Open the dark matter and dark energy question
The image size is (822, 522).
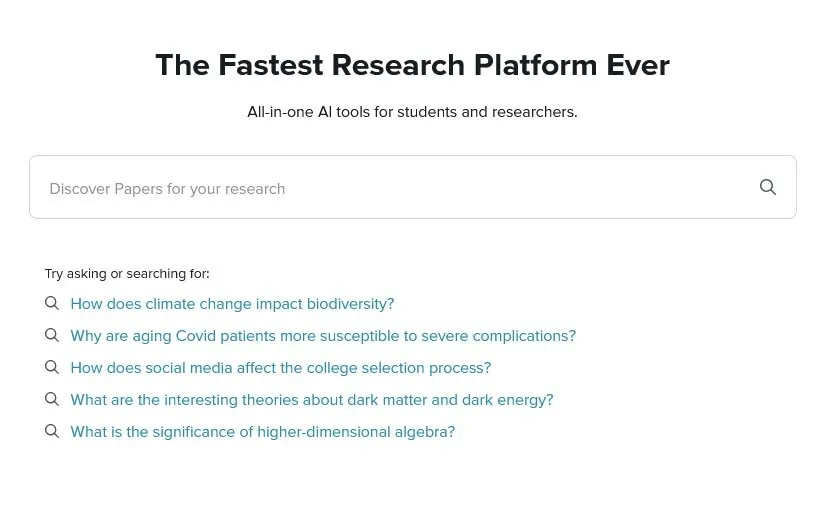coord(311,400)
